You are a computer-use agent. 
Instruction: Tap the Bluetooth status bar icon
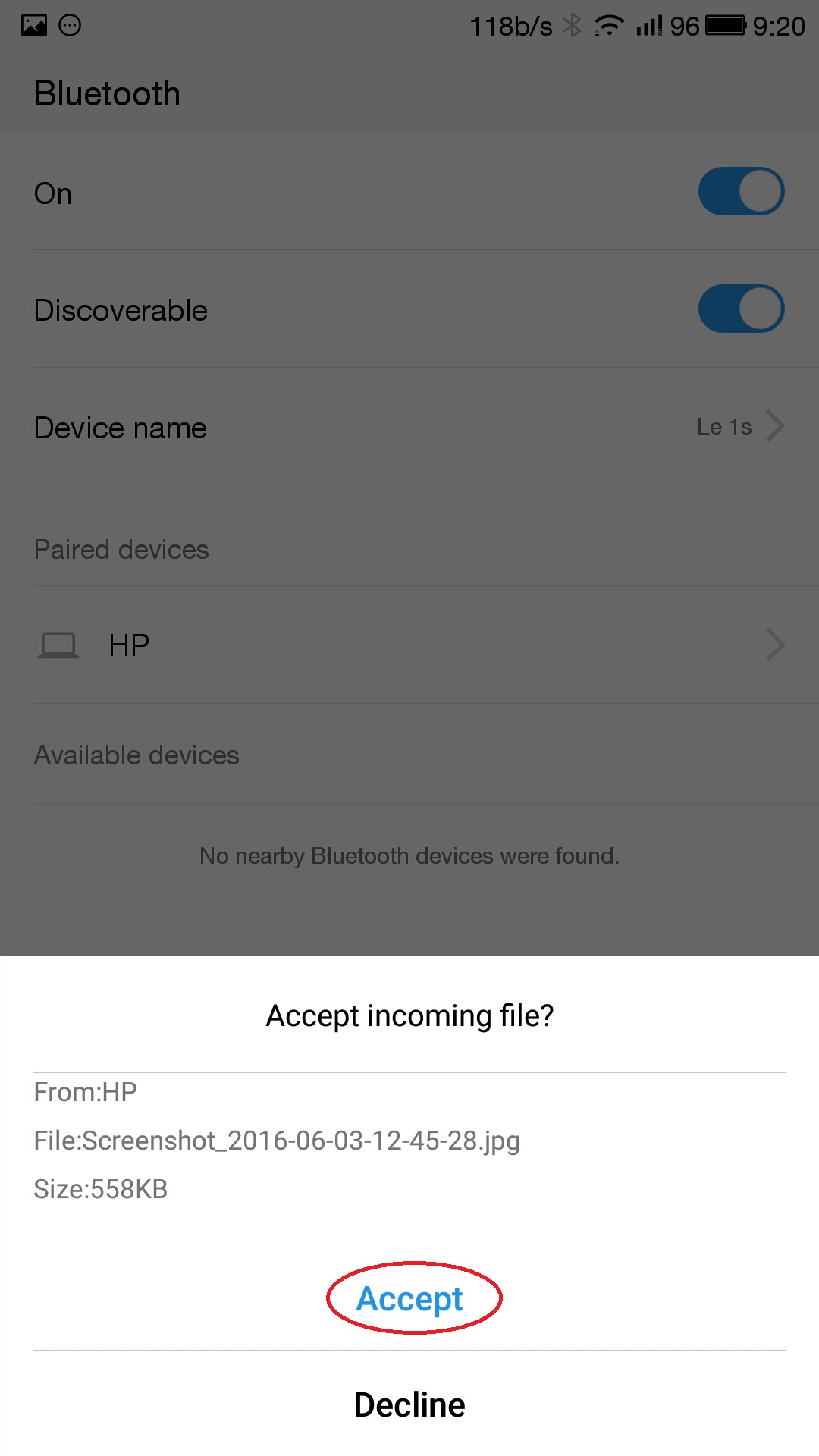tap(573, 26)
